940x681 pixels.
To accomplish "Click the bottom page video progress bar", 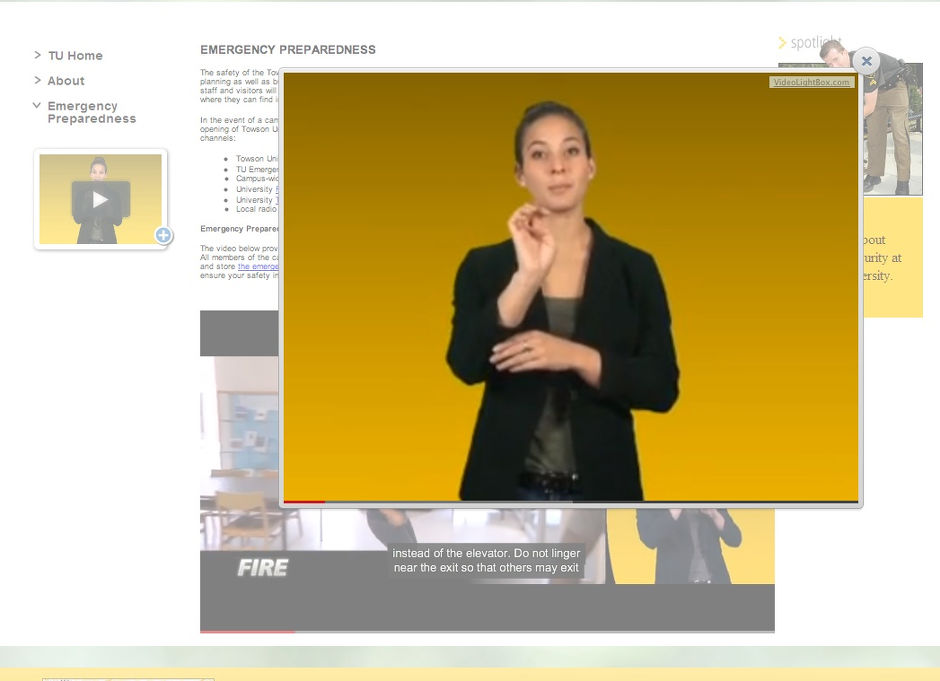I will 450,630.
